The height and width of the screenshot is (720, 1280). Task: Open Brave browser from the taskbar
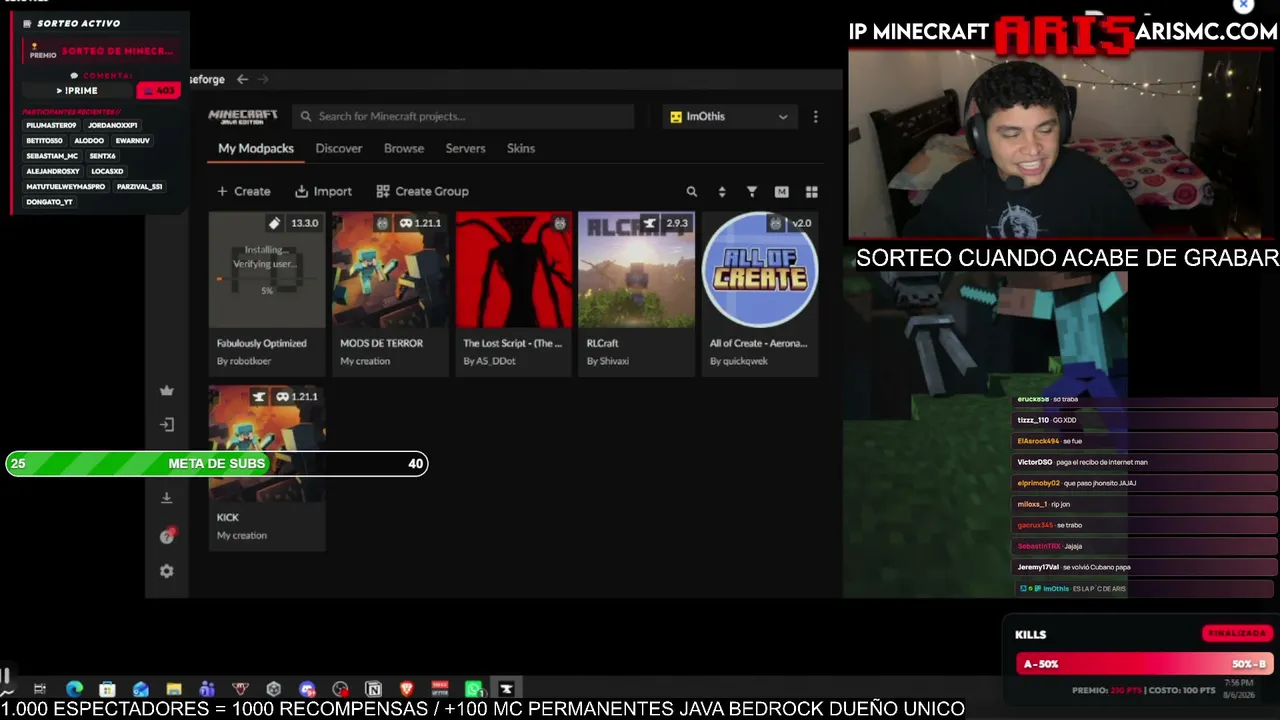406,689
